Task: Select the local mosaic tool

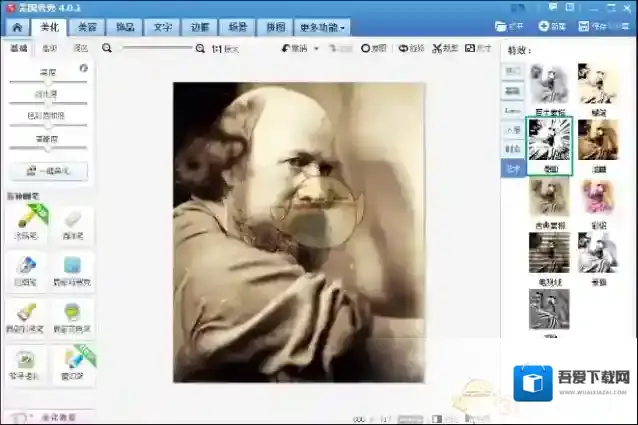Action: click(72, 270)
